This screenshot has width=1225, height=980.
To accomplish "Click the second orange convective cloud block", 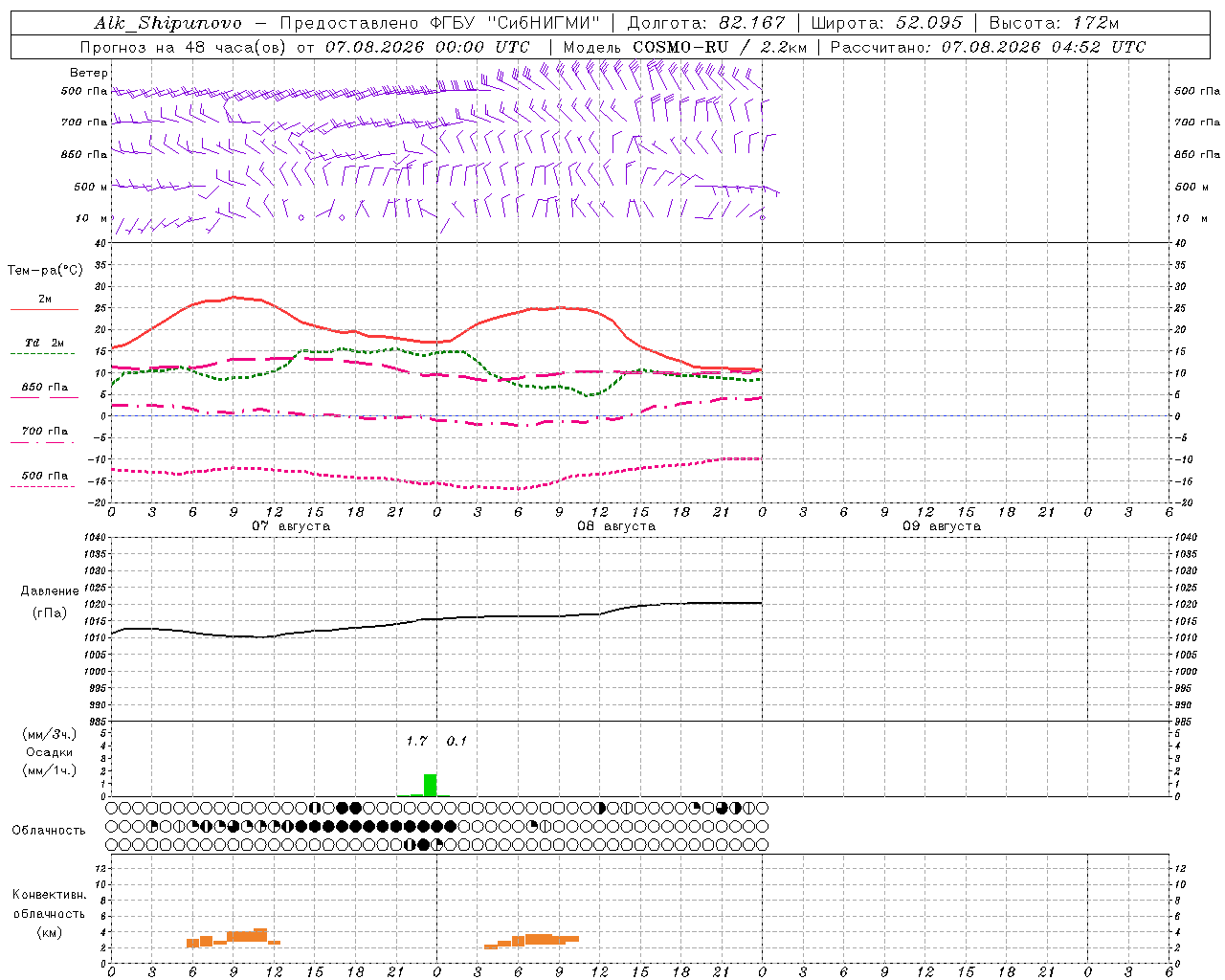I will pyautogui.click(x=531, y=941).
